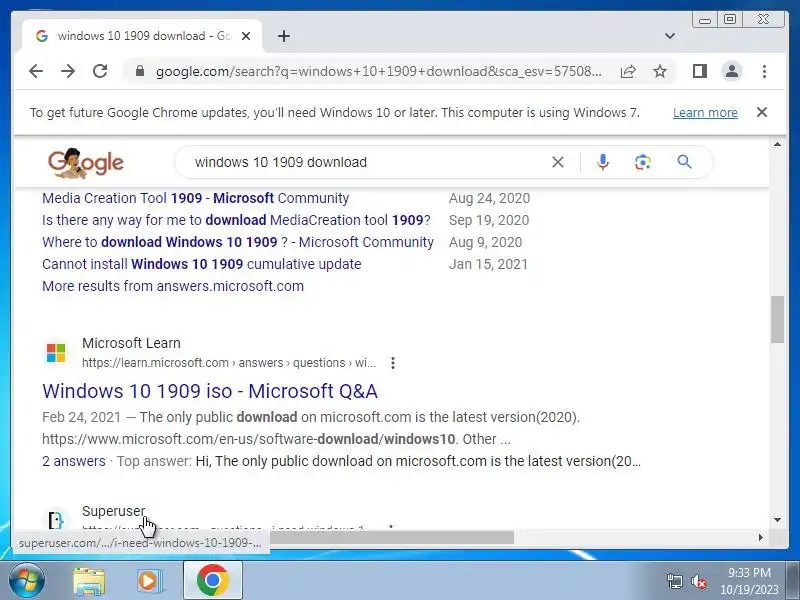
Task: Open the network tray icon
Action: click(675, 581)
